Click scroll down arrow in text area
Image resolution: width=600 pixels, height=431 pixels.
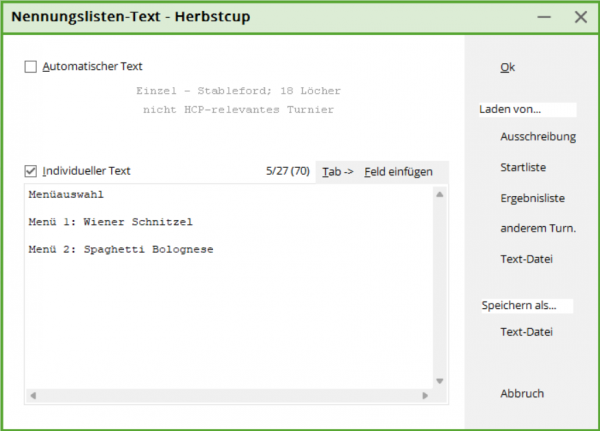coord(440,381)
